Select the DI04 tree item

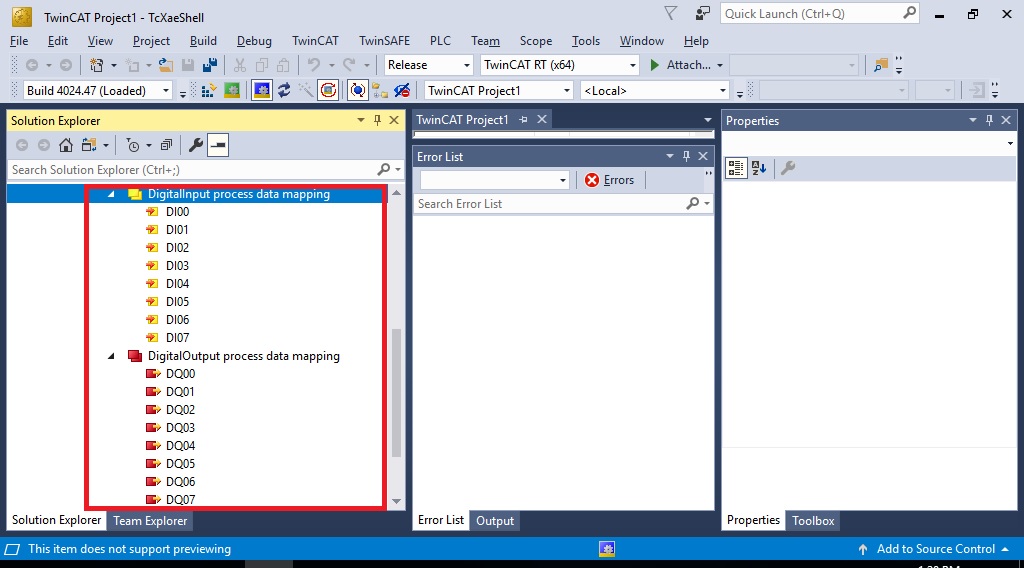[178, 283]
